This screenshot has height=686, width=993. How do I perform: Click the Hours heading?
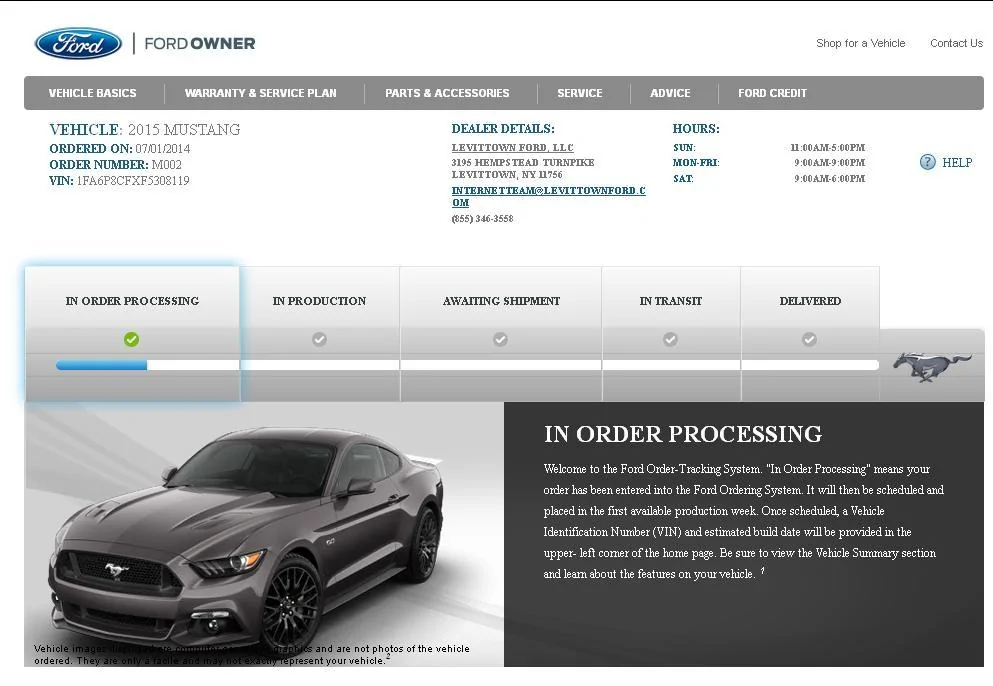(696, 129)
